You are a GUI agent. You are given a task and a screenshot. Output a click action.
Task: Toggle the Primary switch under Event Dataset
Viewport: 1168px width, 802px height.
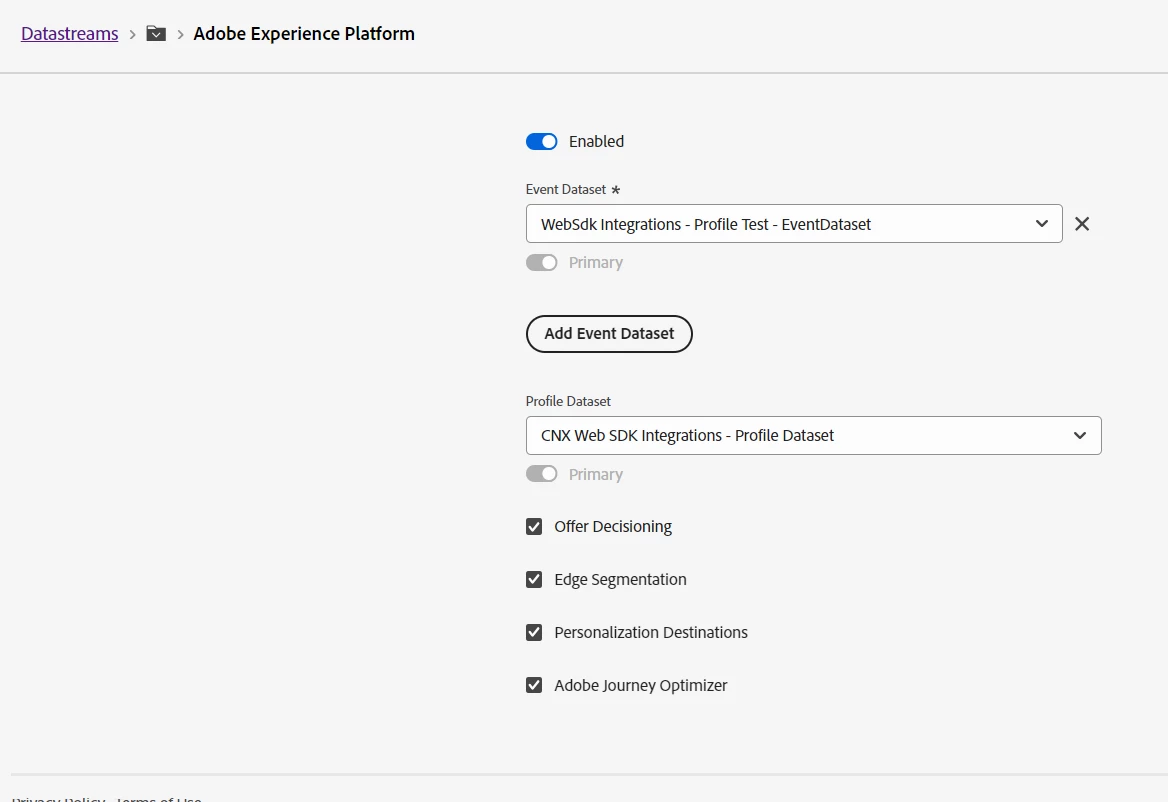[x=541, y=263]
